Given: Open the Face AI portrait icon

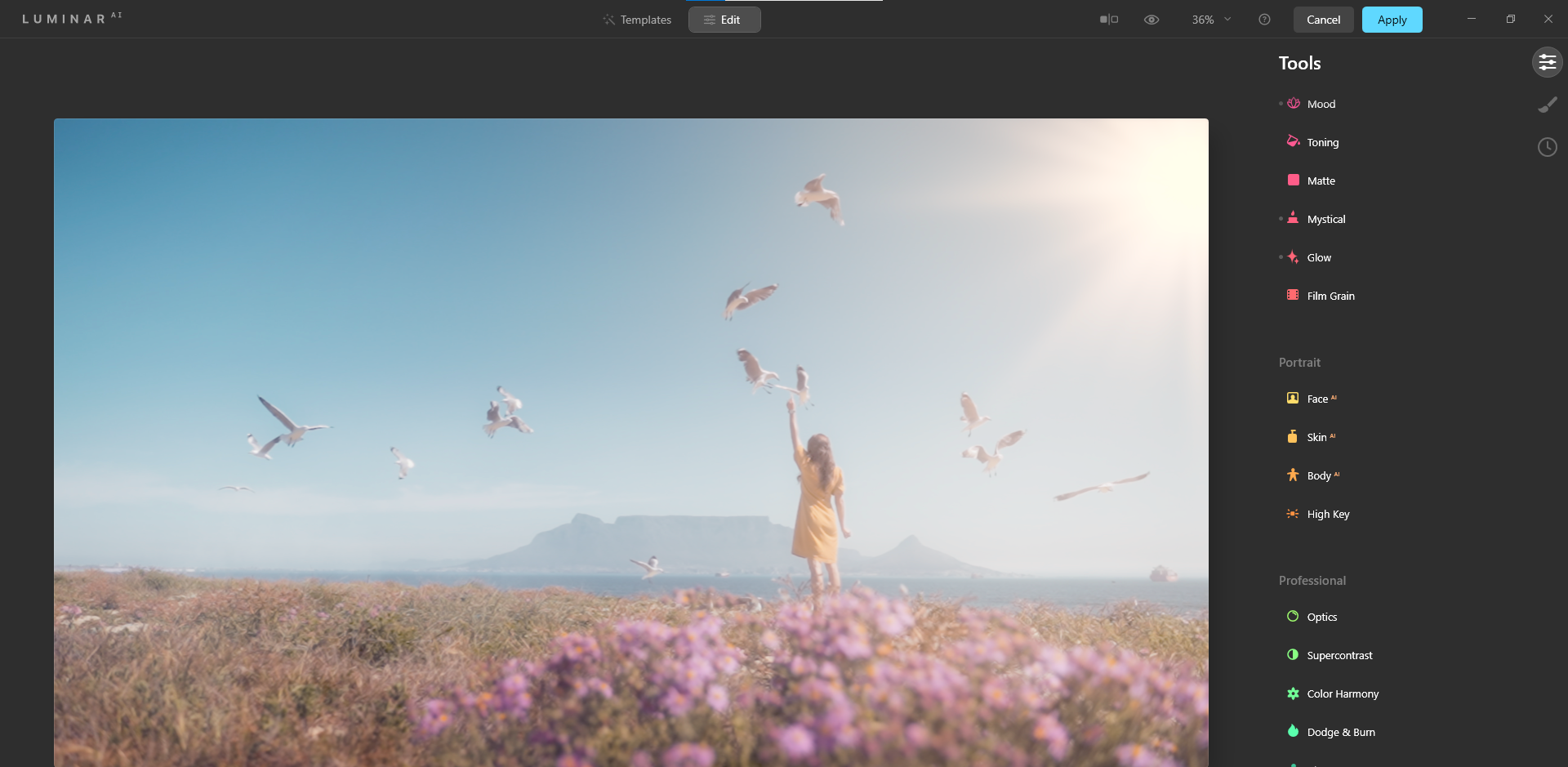Looking at the screenshot, I should (x=1293, y=398).
